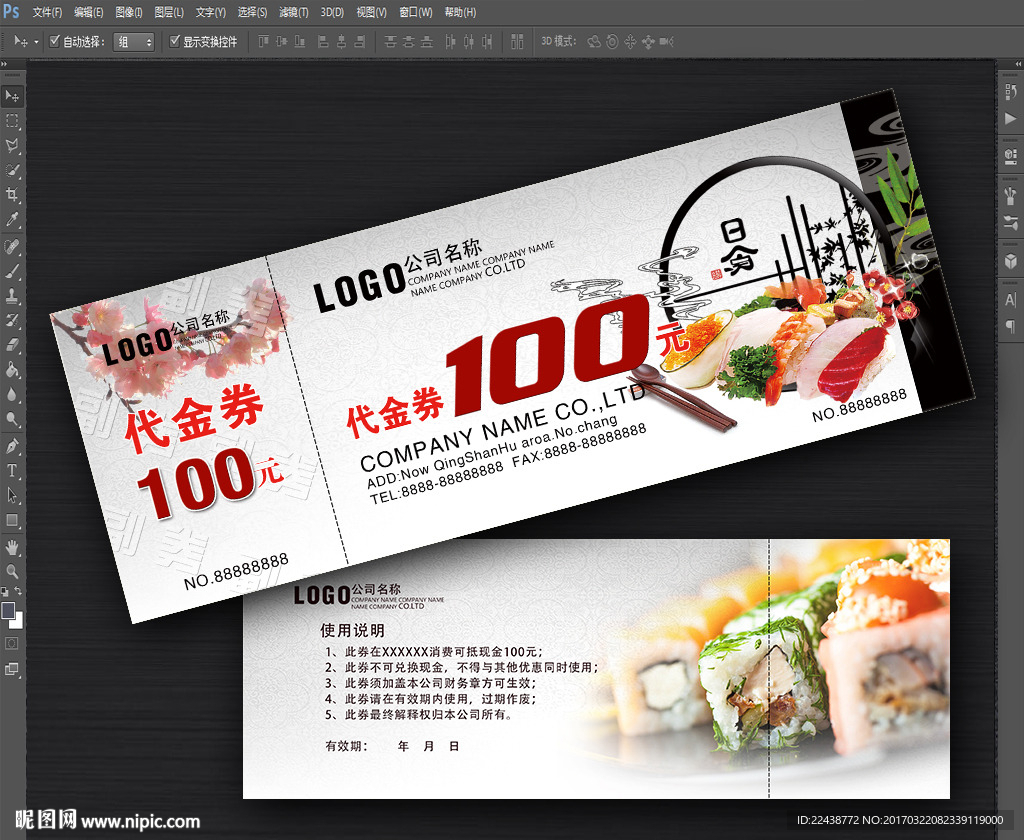Open the History panel icon
1024x840 pixels.
click(1010, 91)
